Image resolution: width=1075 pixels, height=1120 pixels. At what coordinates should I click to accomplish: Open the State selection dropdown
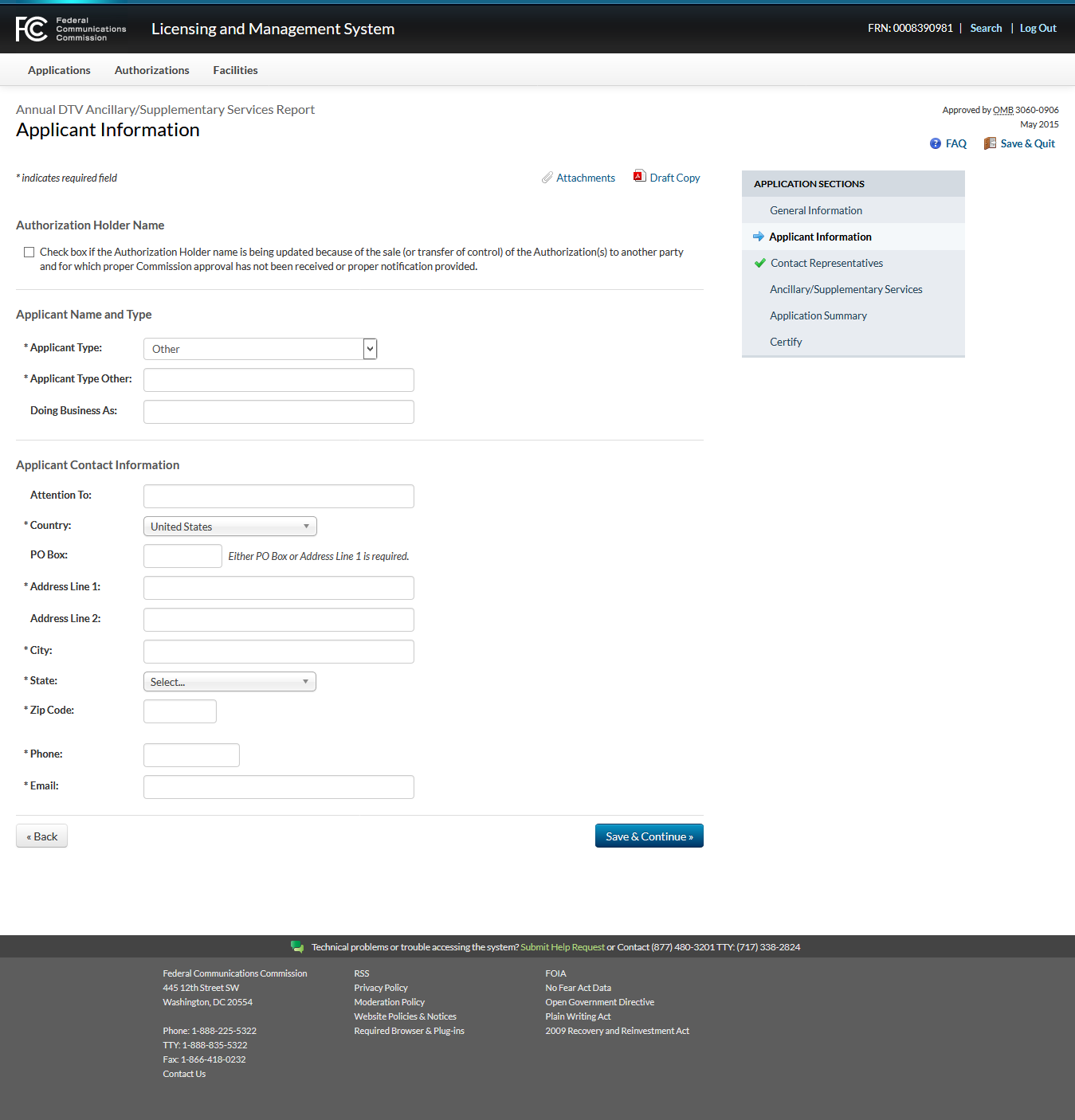click(230, 682)
